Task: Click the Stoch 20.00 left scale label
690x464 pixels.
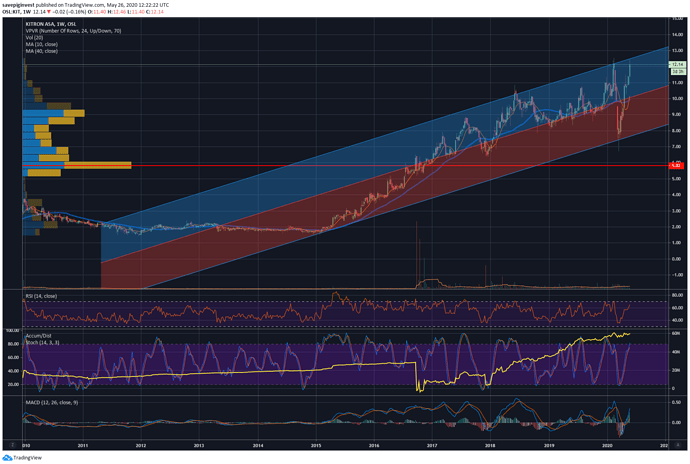Action: point(13,384)
